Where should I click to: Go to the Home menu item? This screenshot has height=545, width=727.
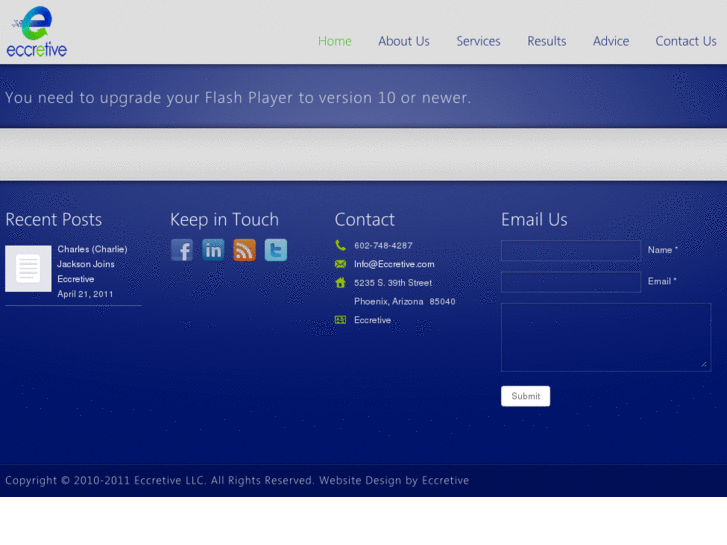pyautogui.click(x=335, y=41)
